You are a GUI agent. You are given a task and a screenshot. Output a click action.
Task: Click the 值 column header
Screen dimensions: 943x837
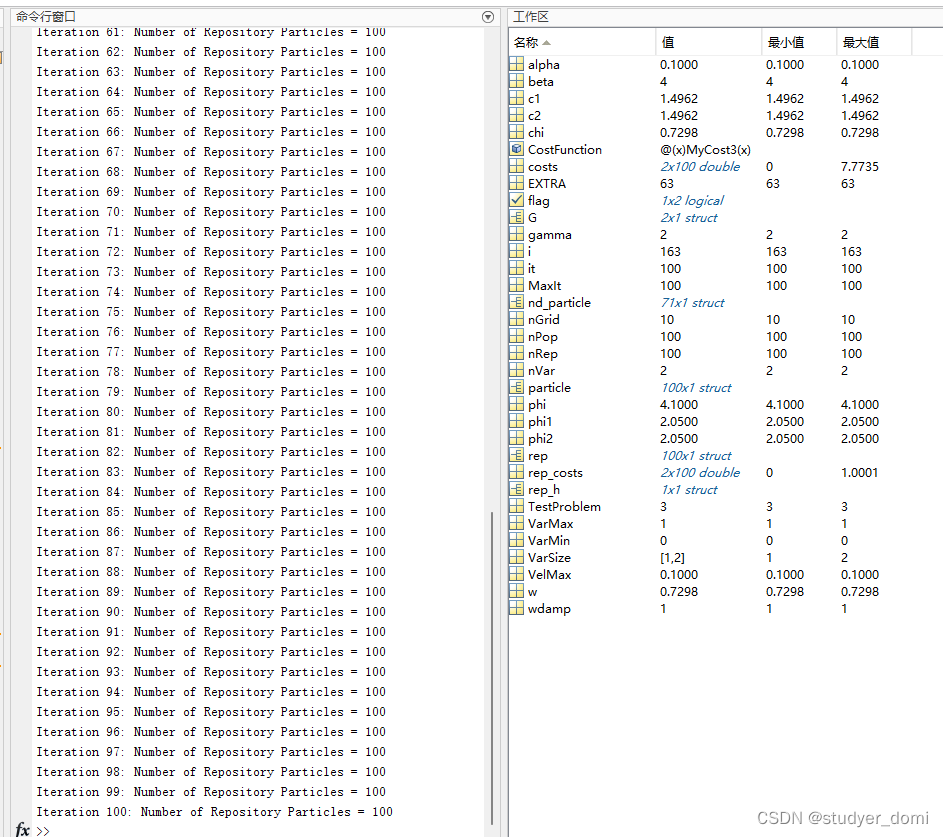(668, 42)
